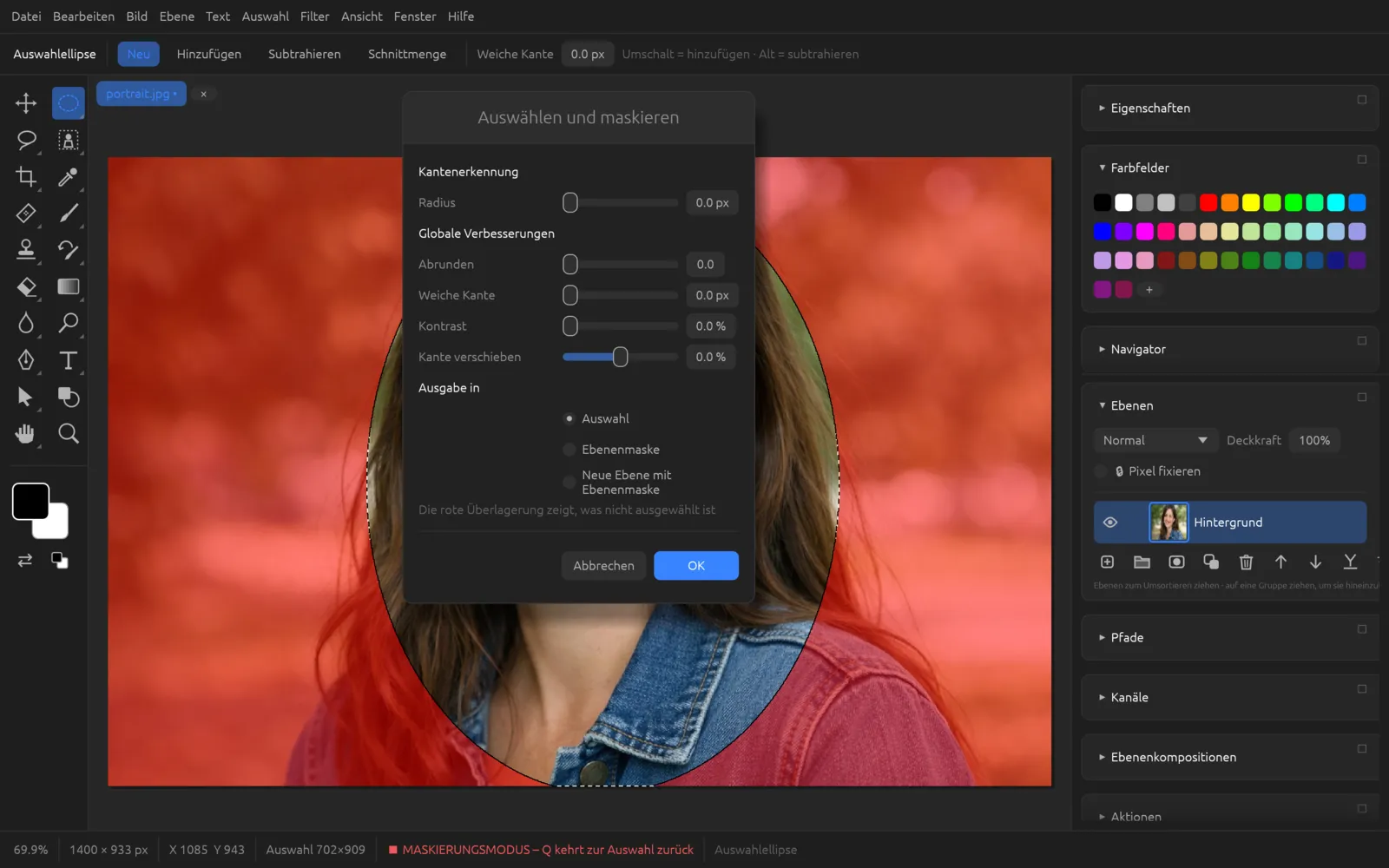Select the Pen tool
This screenshot has height=868, width=1389.
click(x=26, y=360)
